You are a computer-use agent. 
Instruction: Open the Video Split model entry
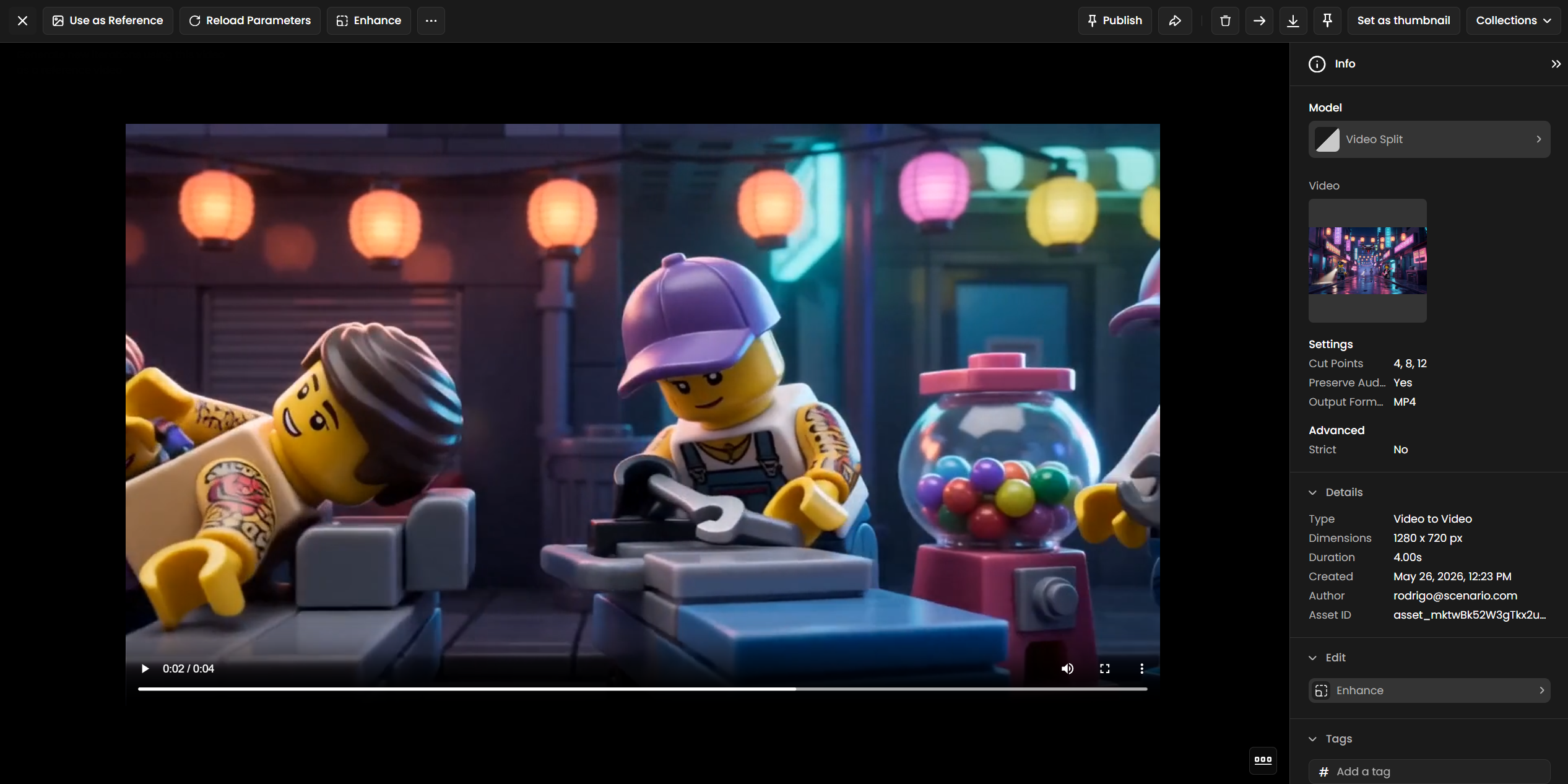[x=1429, y=139]
